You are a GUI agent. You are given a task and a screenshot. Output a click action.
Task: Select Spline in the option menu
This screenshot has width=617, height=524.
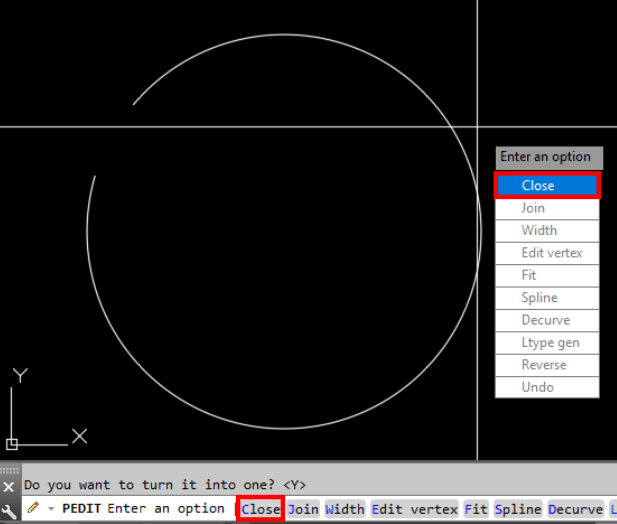[547, 298]
